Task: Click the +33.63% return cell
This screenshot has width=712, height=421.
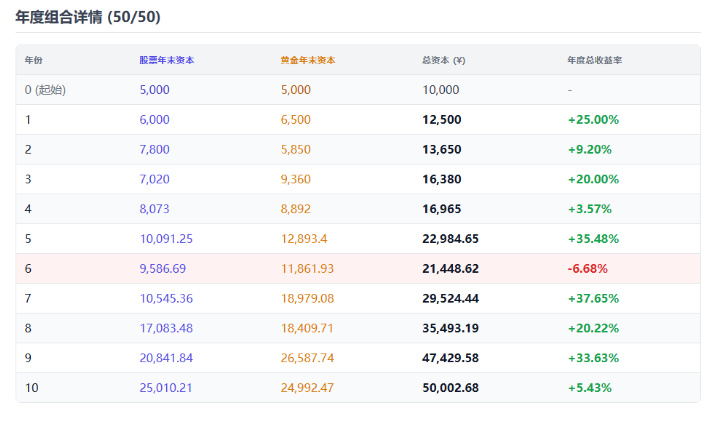Action: pyautogui.click(x=593, y=358)
